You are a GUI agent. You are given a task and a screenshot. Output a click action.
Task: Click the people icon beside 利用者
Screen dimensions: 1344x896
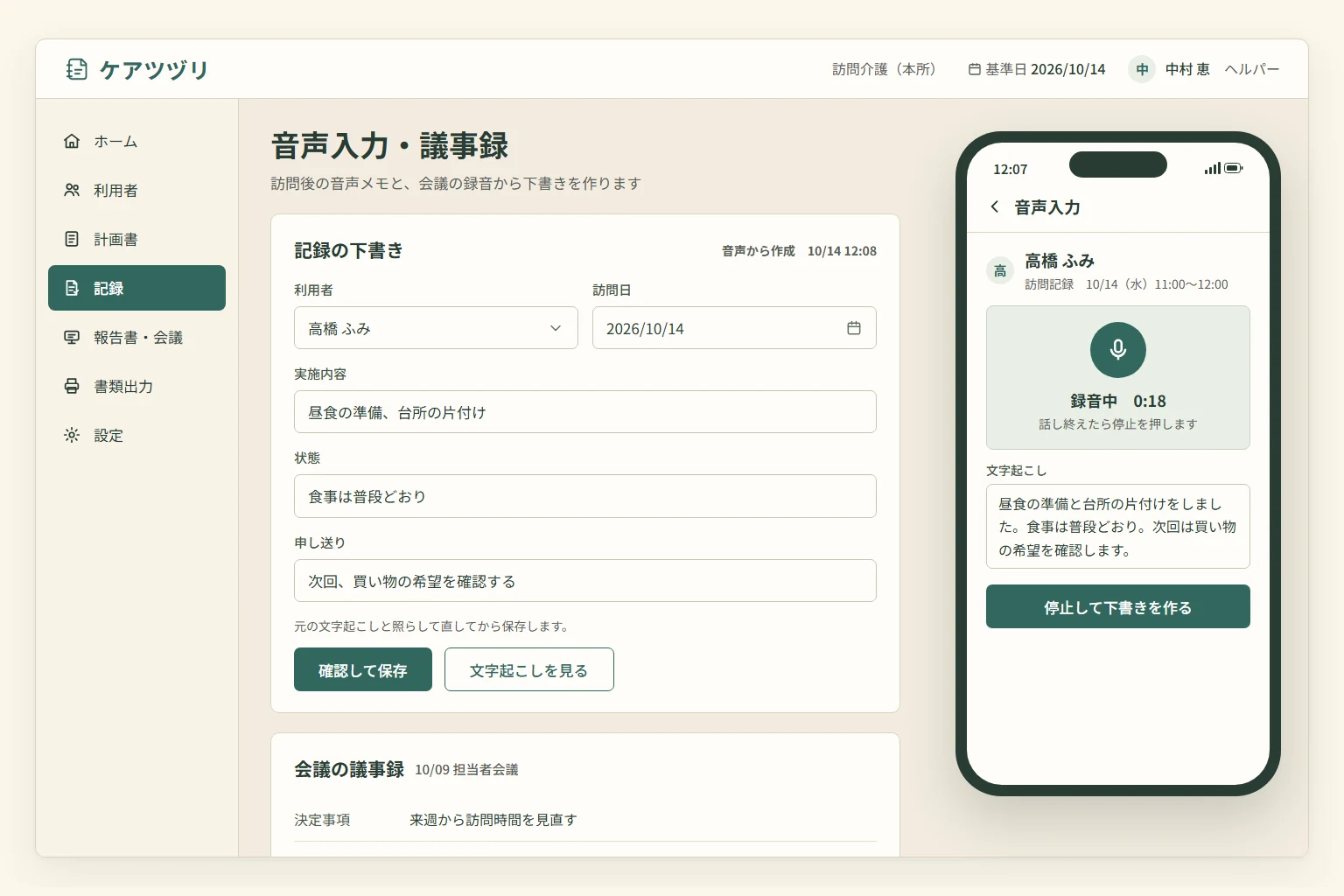(x=72, y=190)
